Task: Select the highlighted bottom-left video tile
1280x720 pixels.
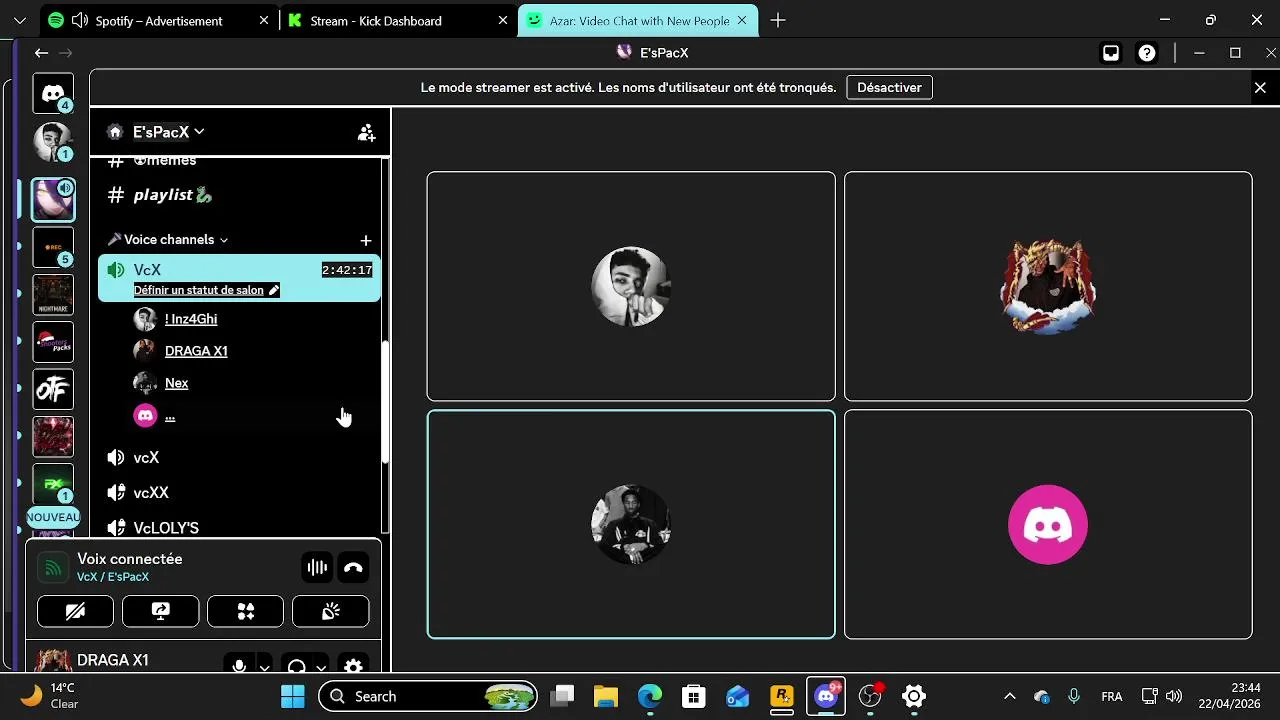Action: (631, 524)
